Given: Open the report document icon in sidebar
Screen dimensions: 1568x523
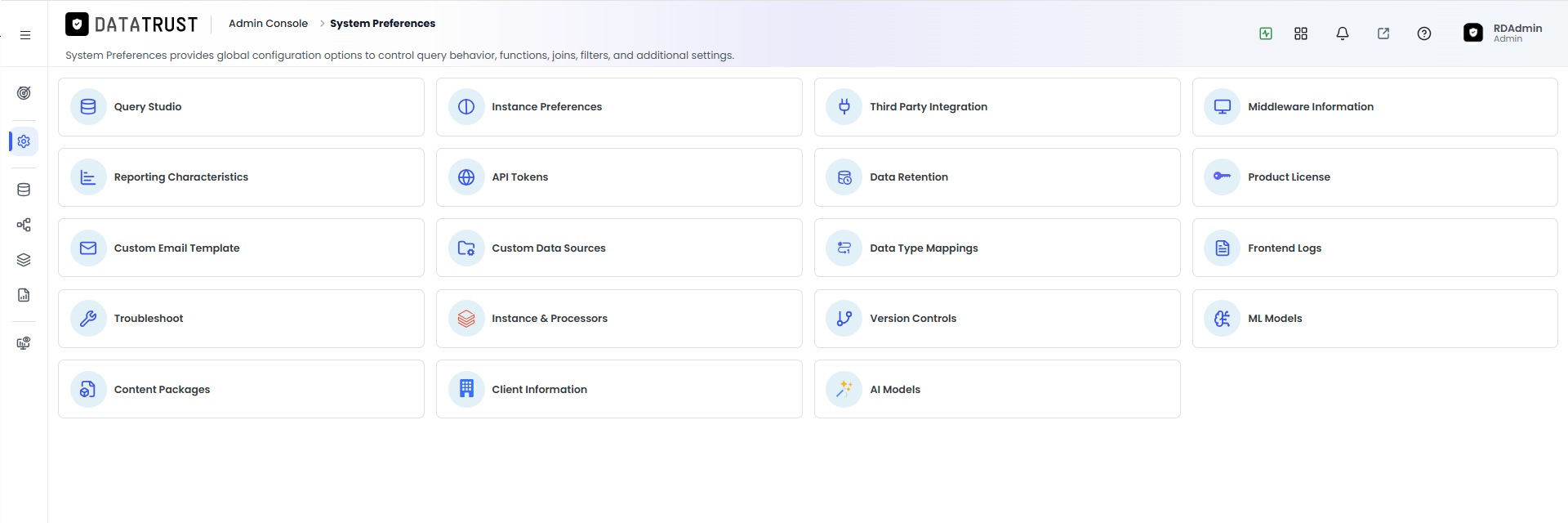Looking at the screenshot, I should (x=24, y=295).
